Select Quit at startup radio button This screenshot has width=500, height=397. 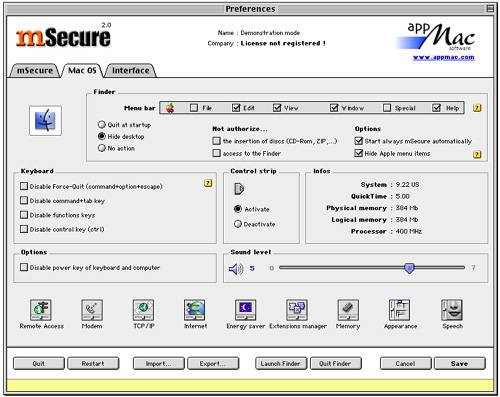pos(102,125)
